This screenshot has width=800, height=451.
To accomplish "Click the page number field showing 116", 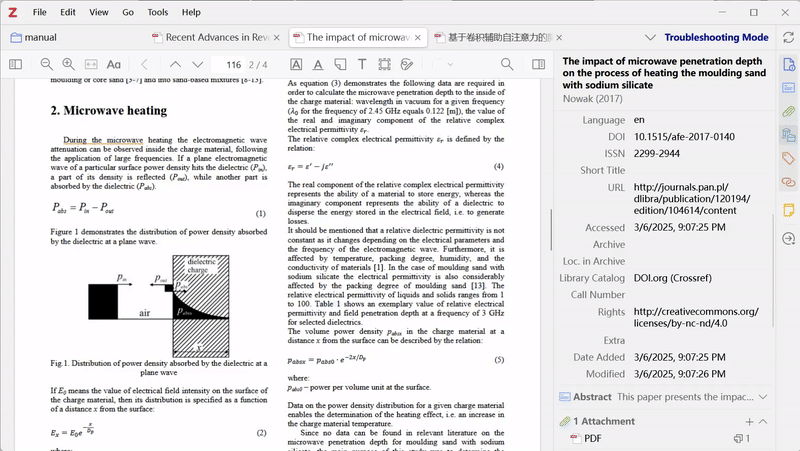I will 228,65.
